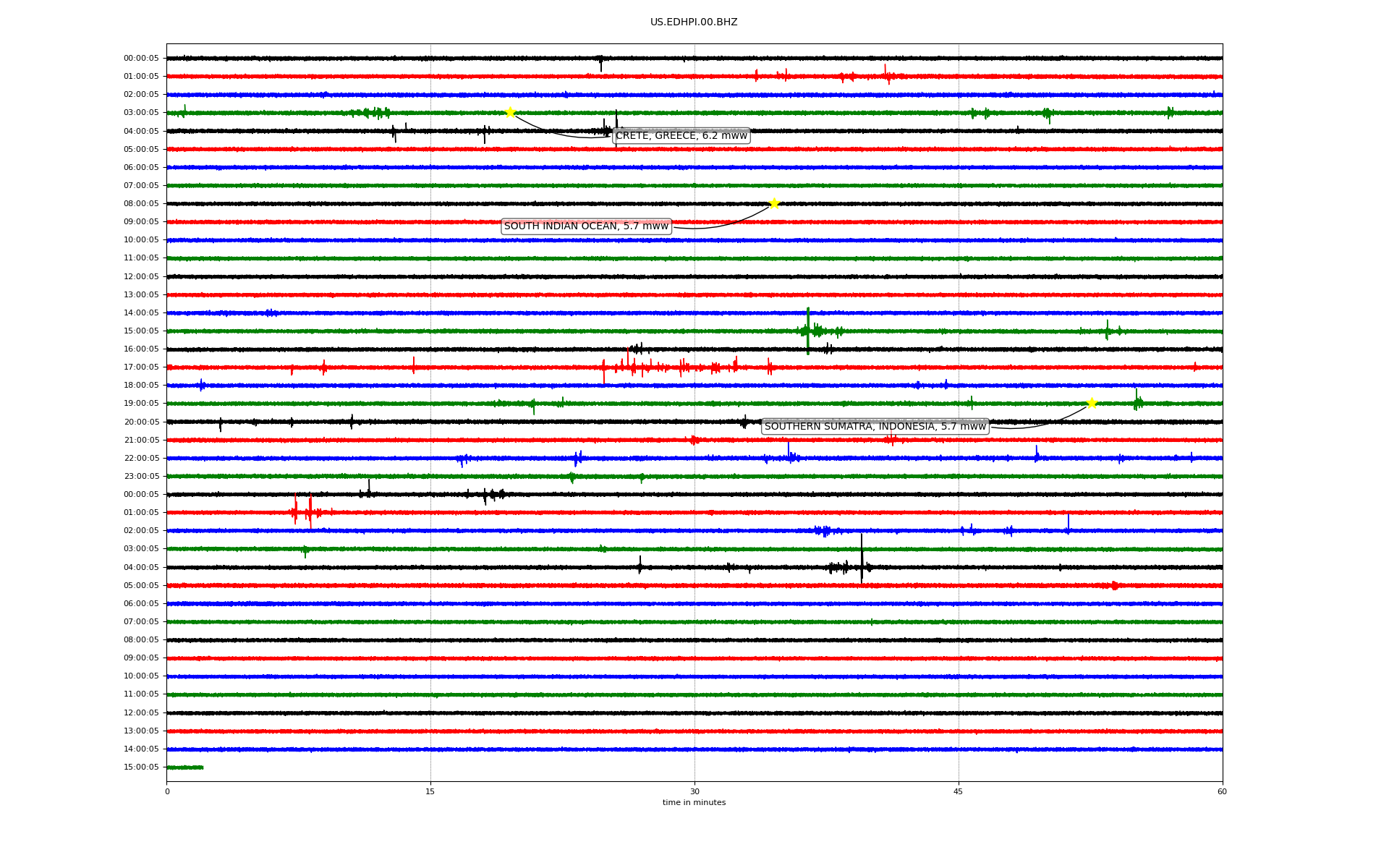Screen dimensions: 1389x868
Task: Click the 16:00:05 trace time label
Action: point(141,349)
